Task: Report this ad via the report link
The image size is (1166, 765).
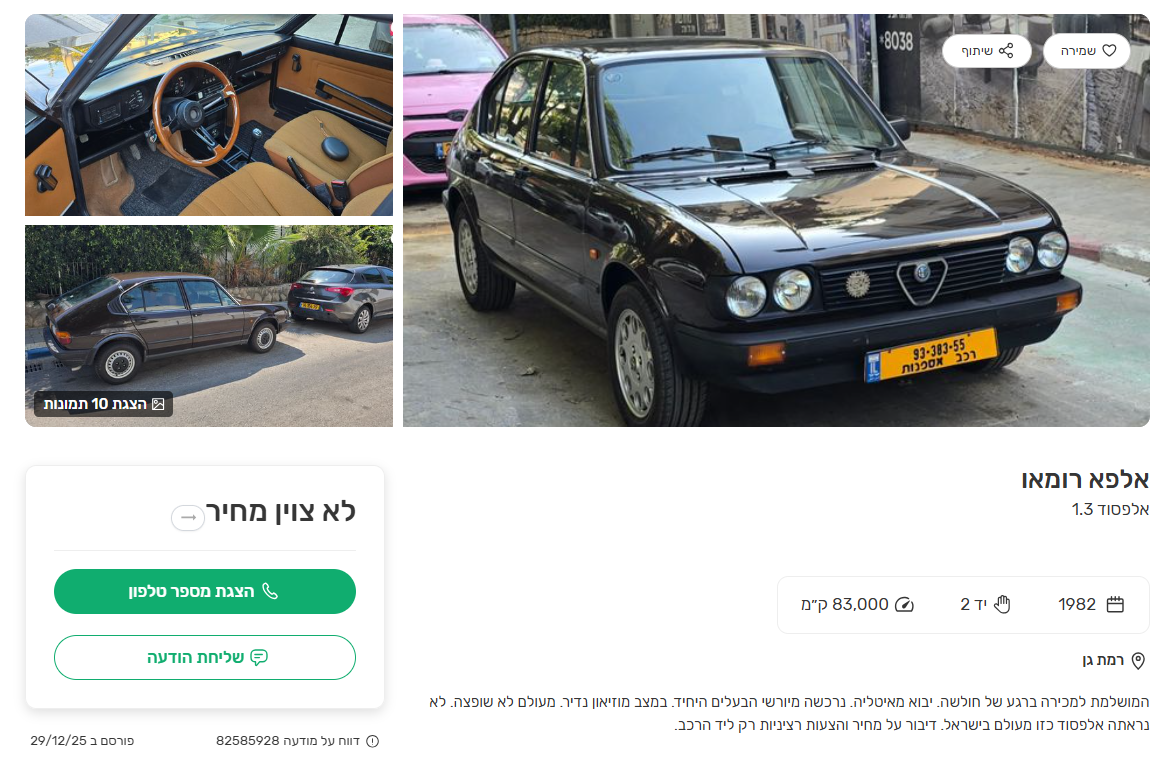Action: click(297, 741)
